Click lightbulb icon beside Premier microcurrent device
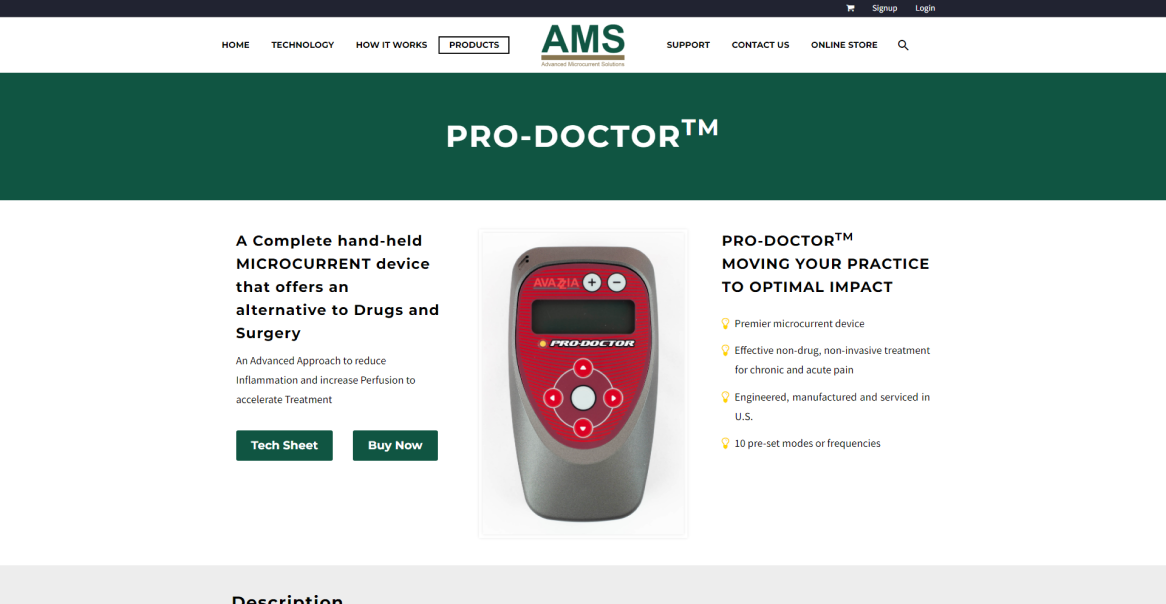 726,324
